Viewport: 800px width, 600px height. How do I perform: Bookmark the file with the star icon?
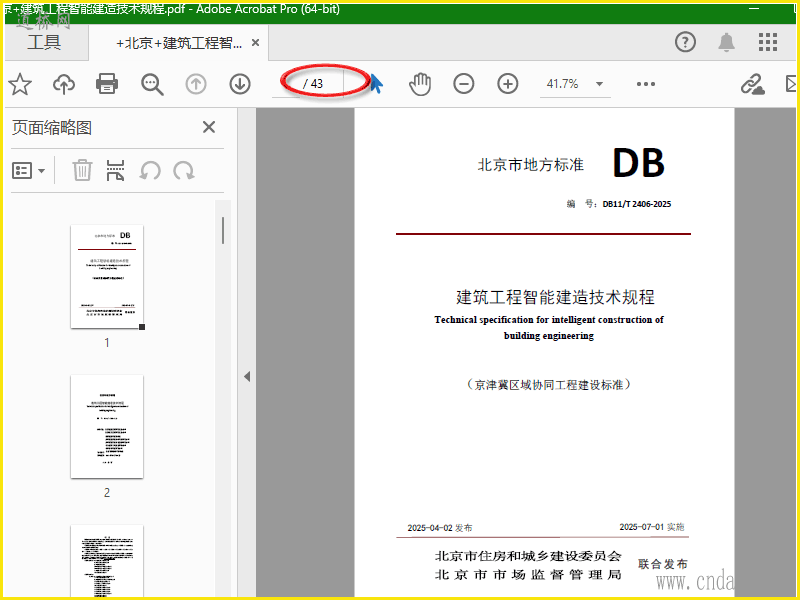pyautogui.click(x=20, y=84)
